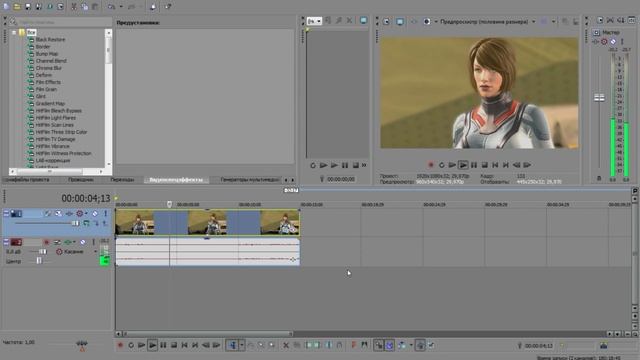
Task: Save preview snapshot to file
Action: (576, 21)
